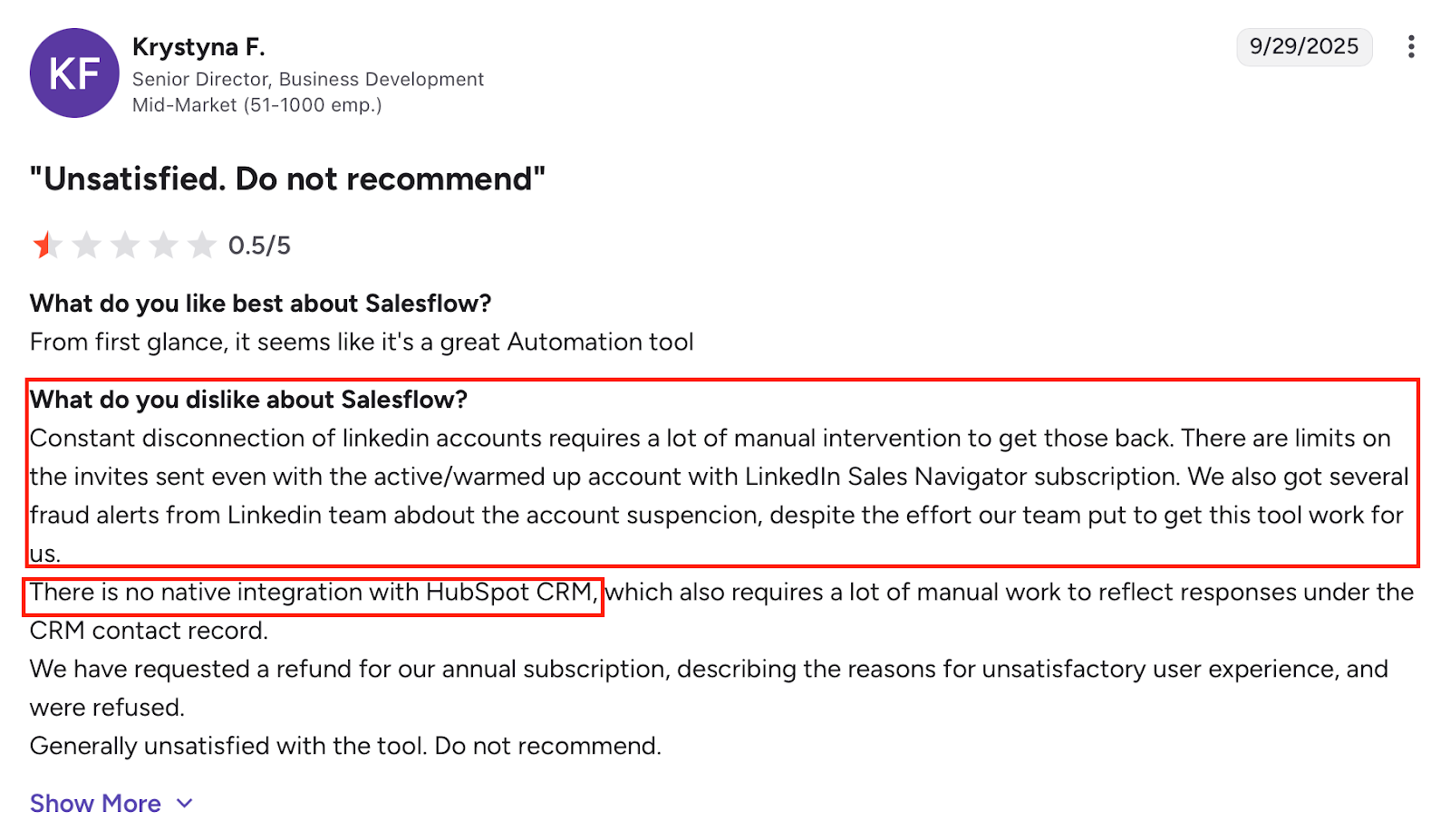The width and height of the screenshot is (1450, 840).
Task: Select the fifth star to rate
Action: point(201,244)
